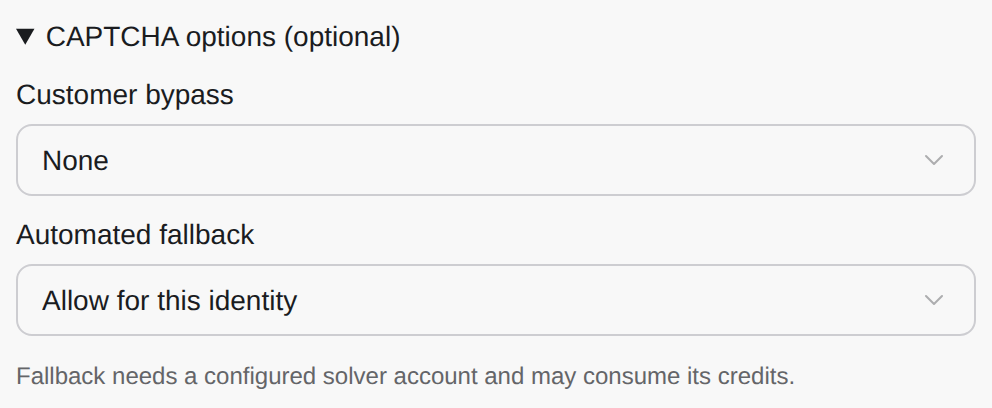Viewport: 992px width, 408px height.
Task: Click the down arrow of Customer bypass select
Action: 934,160
